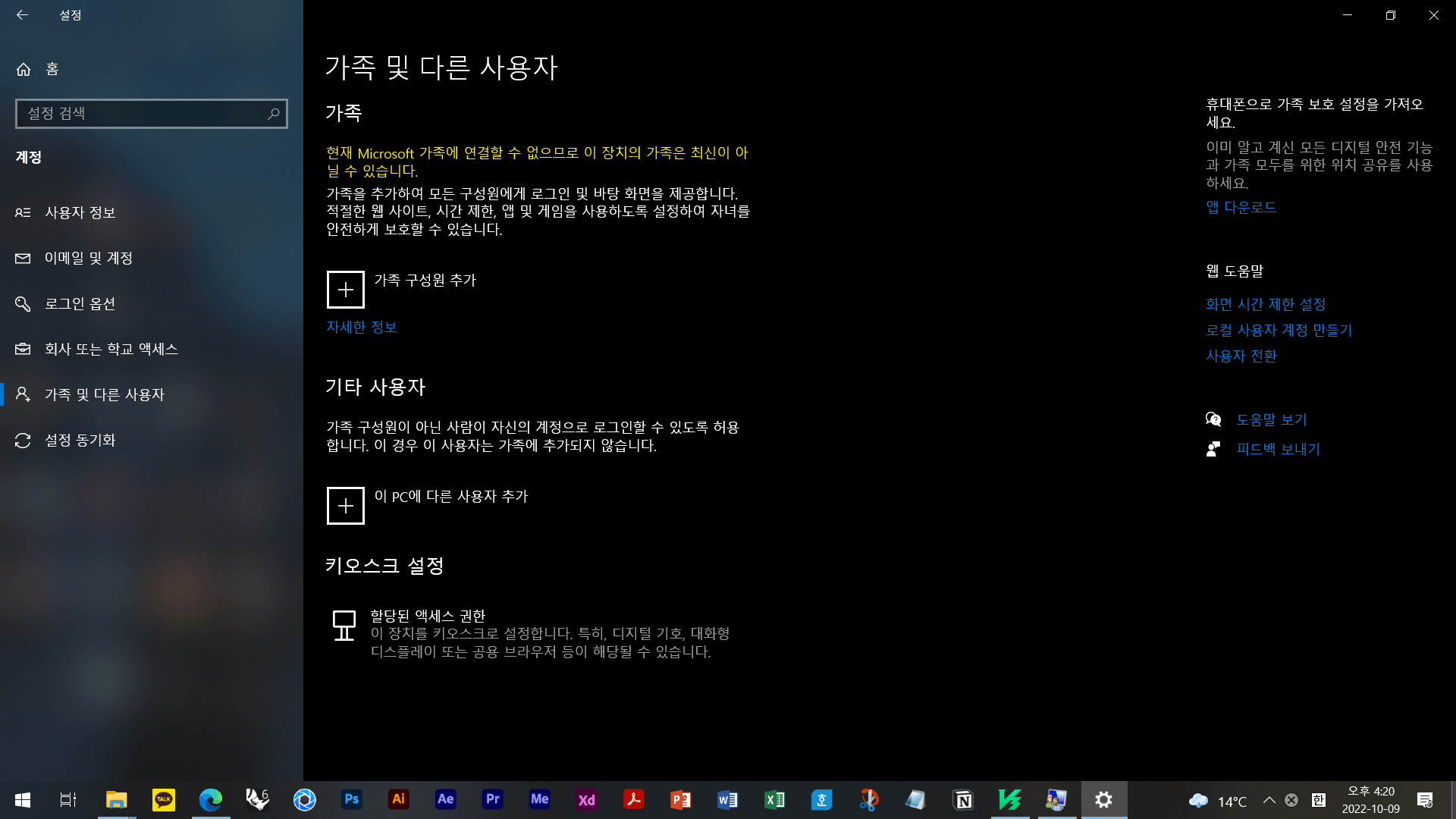1456x819 pixels.
Task: Click the 홈 home icon
Action: pos(24,69)
